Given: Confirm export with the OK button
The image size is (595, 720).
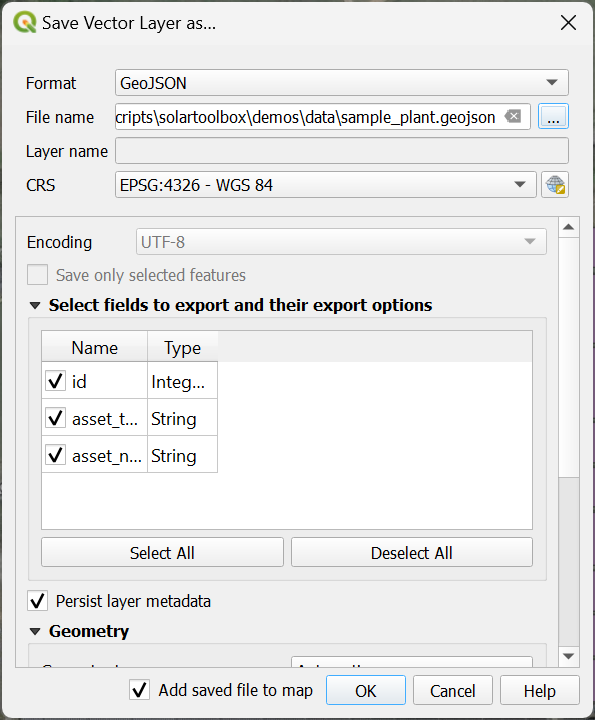Looking at the screenshot, I should tap(366, 690).
